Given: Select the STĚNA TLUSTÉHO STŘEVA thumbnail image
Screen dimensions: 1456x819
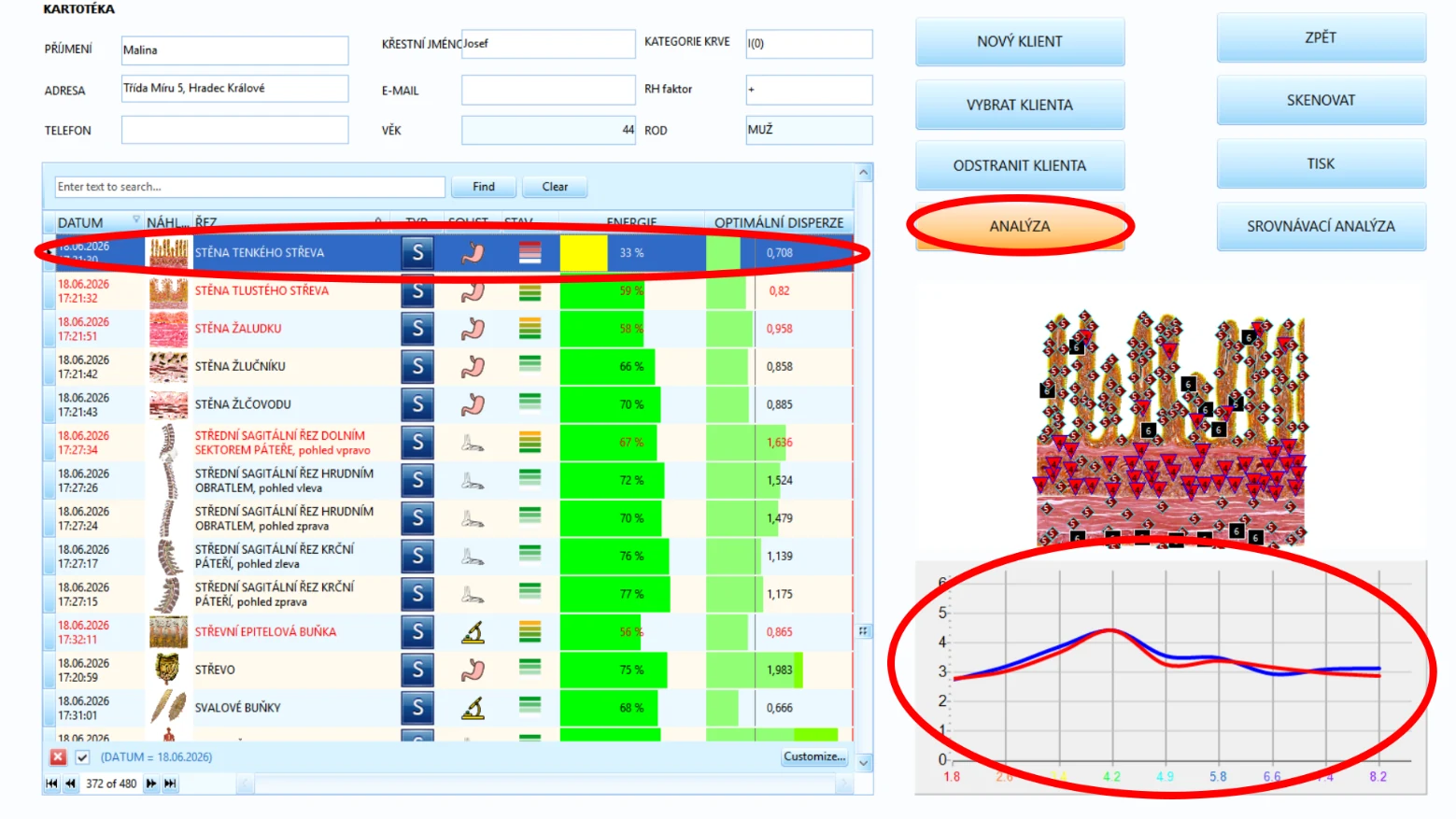Looking at the screenshot, I should pos(168,291).
